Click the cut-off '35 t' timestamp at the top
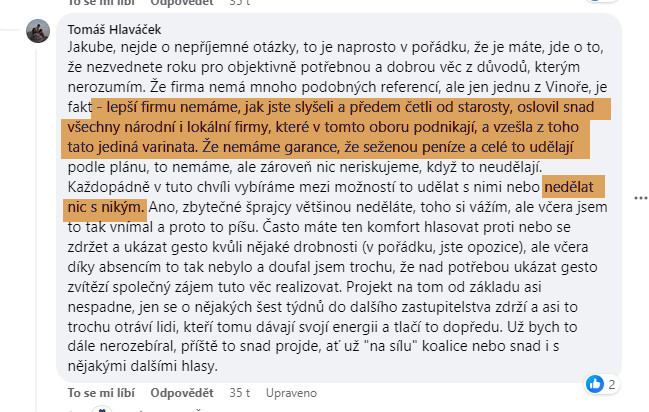Screen dimensions: 649x412 [x=240, y=4]
